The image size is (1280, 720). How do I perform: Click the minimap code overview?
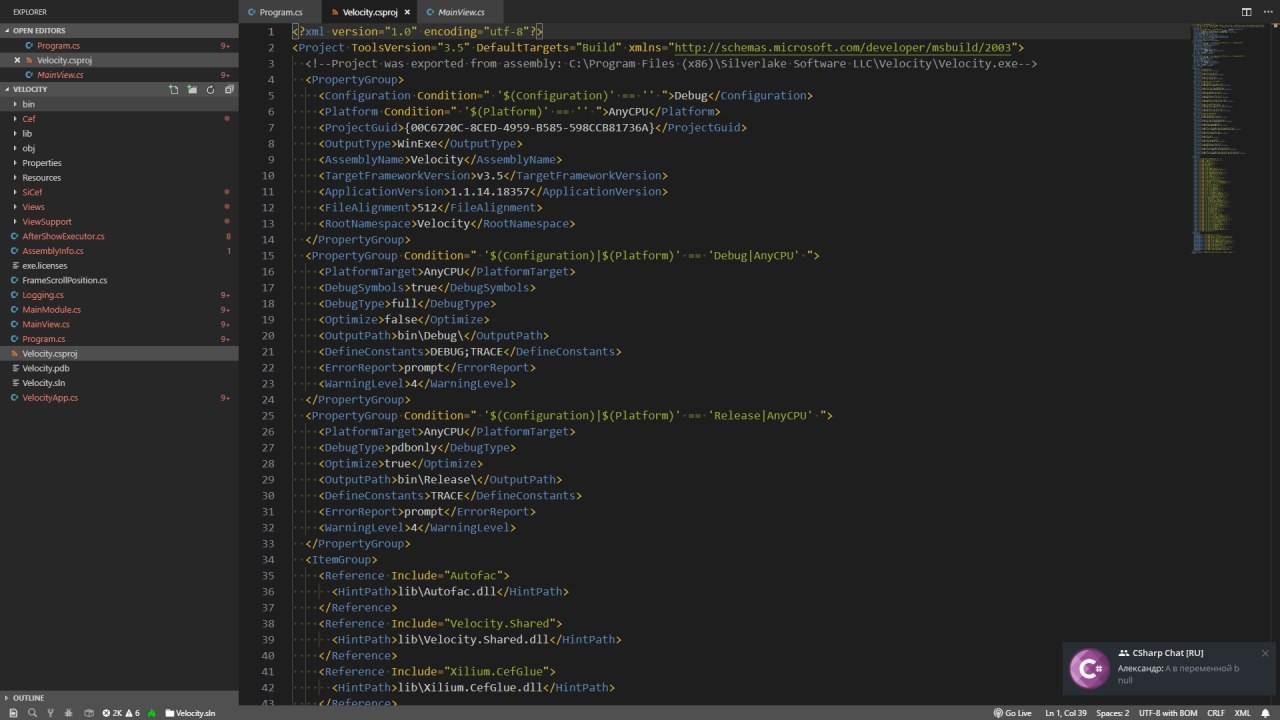click(1220, 140)
